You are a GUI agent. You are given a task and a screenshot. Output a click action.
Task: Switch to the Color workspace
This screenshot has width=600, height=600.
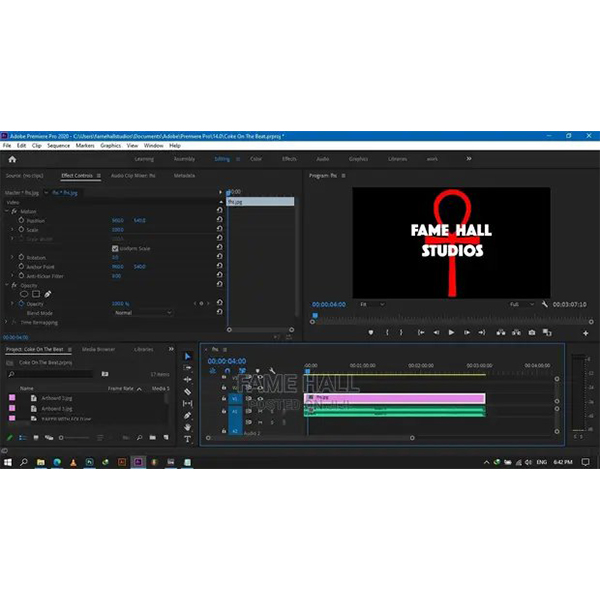[x=256, y=159]
